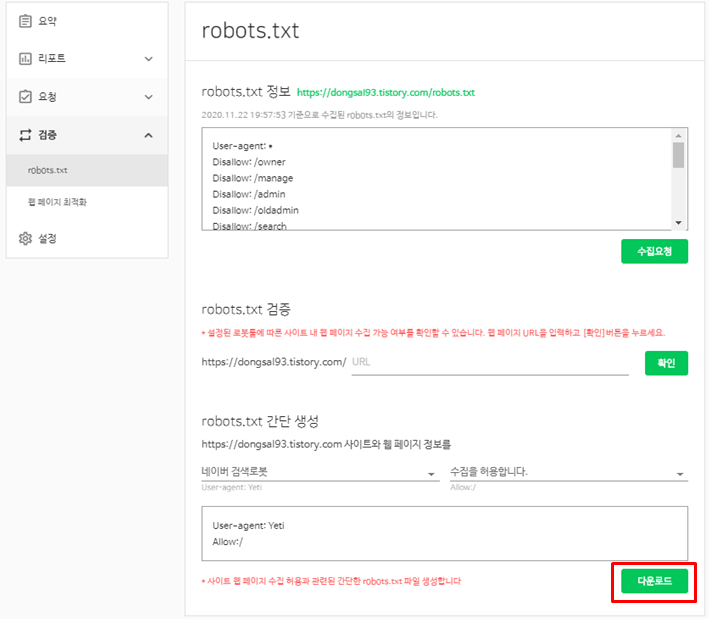Click the 리포트 chart icon
Viewport: 709px width, 619px height.
click(x=25, y=58)
